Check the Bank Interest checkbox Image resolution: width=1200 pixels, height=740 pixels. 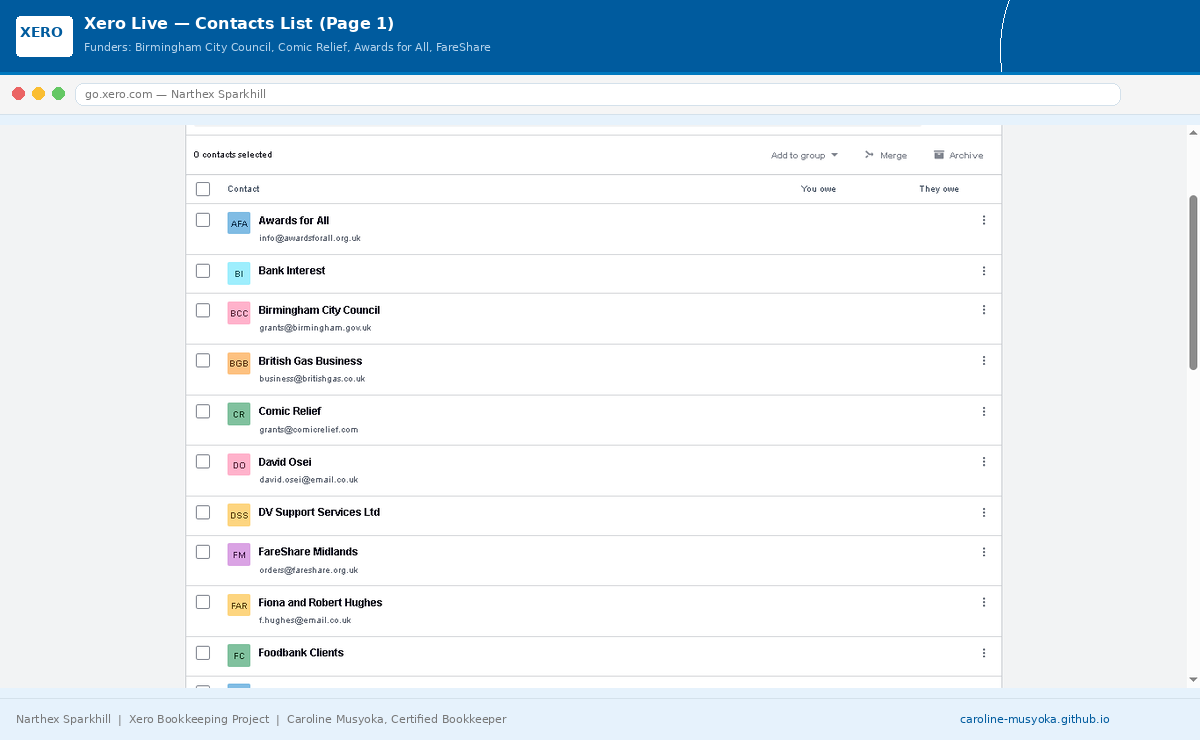203,271
